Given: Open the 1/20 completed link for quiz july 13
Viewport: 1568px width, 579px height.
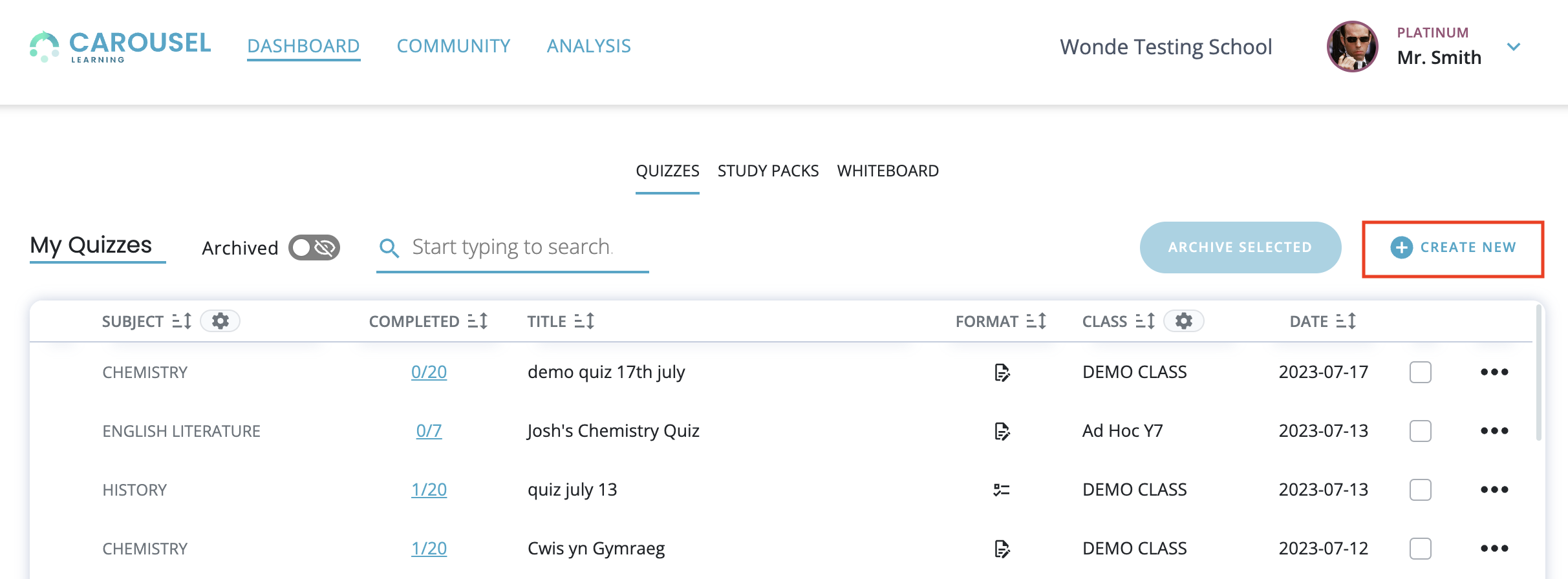Looking at the screenshot, I should click(429, 490).
